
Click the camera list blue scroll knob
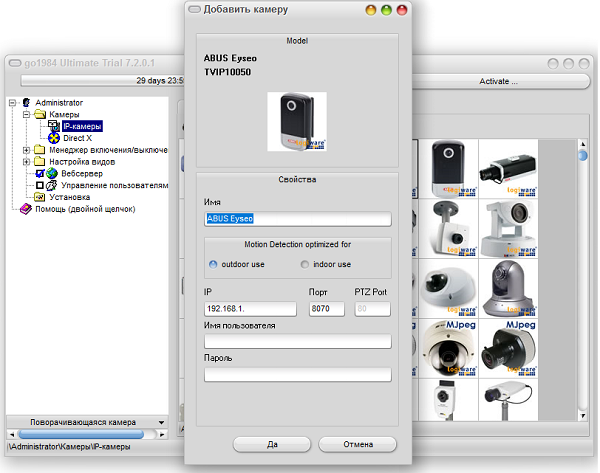[583, 156]
